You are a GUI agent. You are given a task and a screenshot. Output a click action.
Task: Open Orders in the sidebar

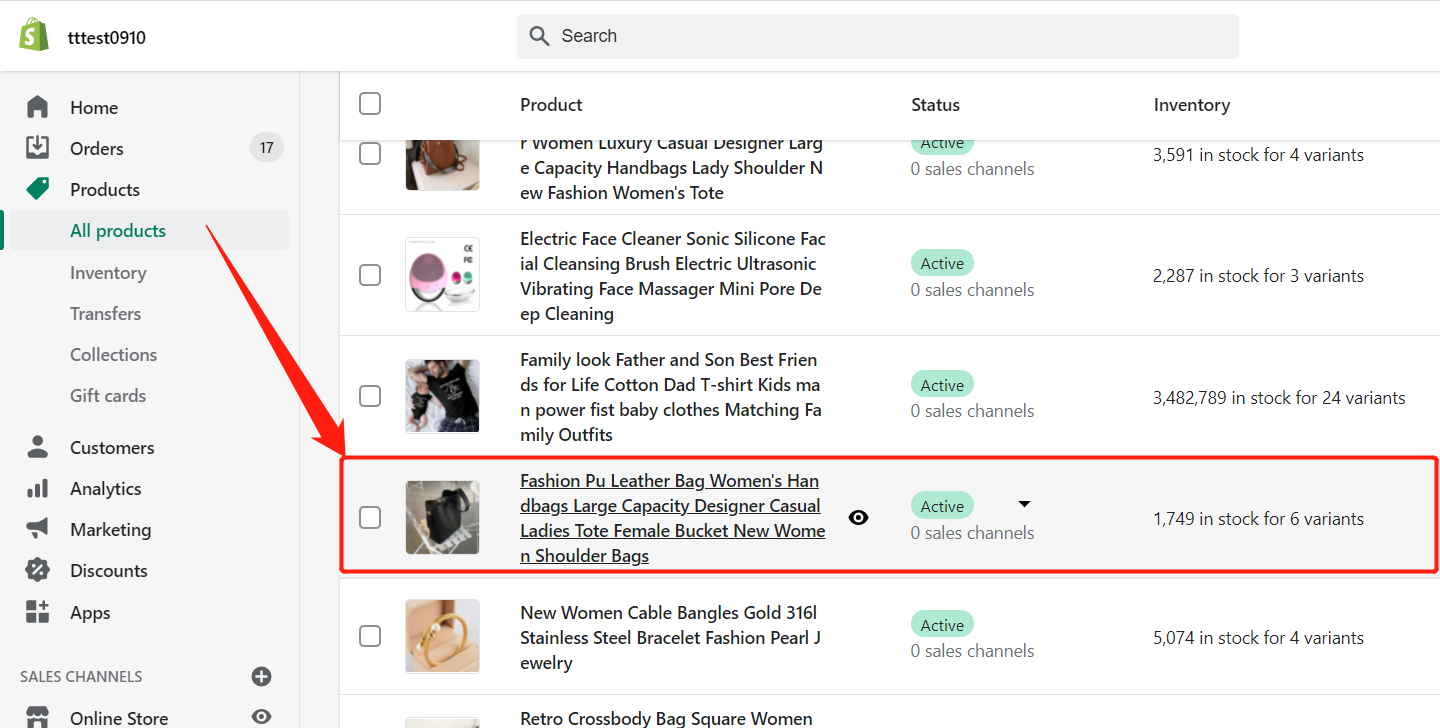coord(97,148)
